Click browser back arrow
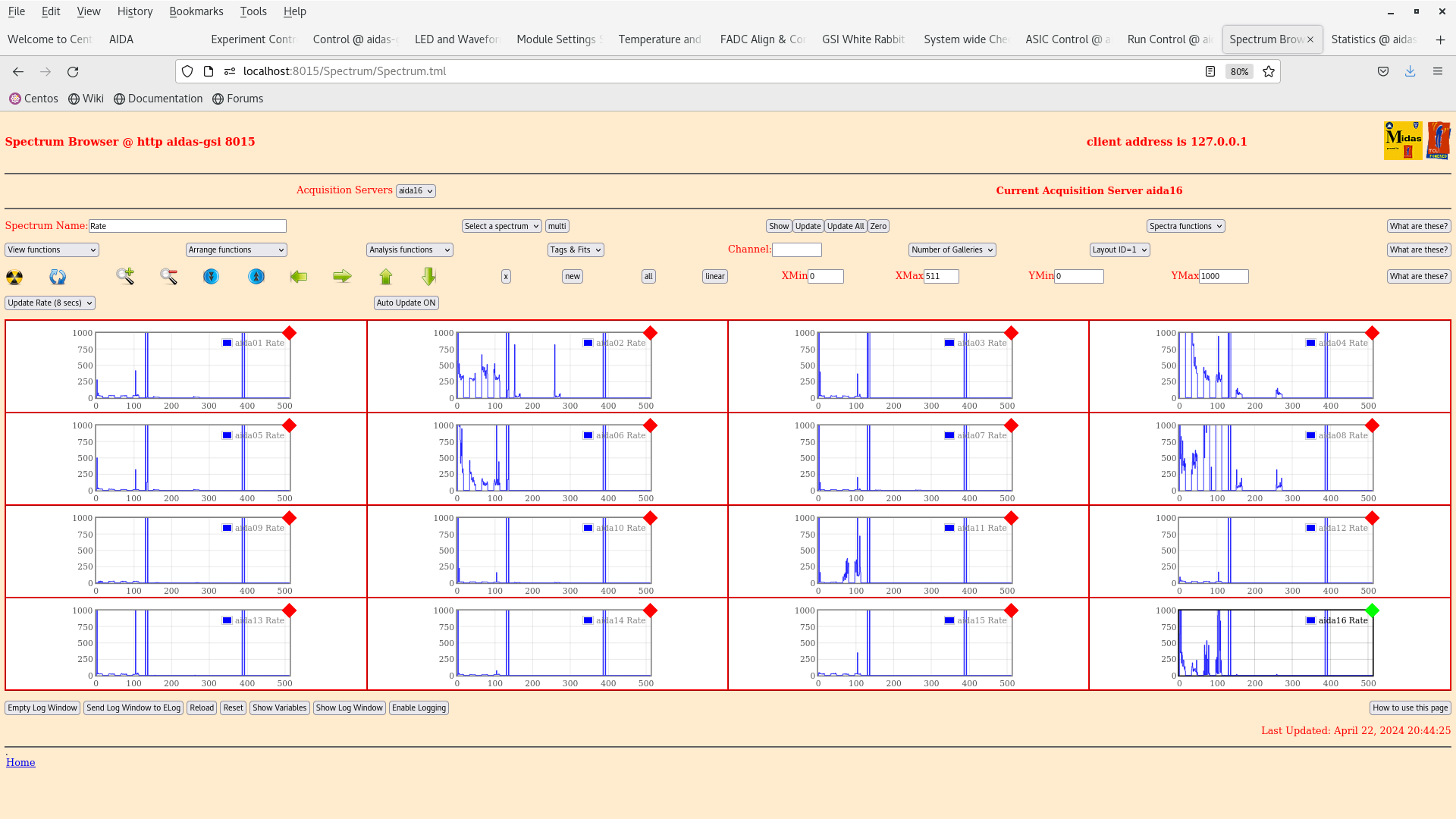The width and height of the screenshot is (1456, 819). pyautogui.click(x=18, y=71)
